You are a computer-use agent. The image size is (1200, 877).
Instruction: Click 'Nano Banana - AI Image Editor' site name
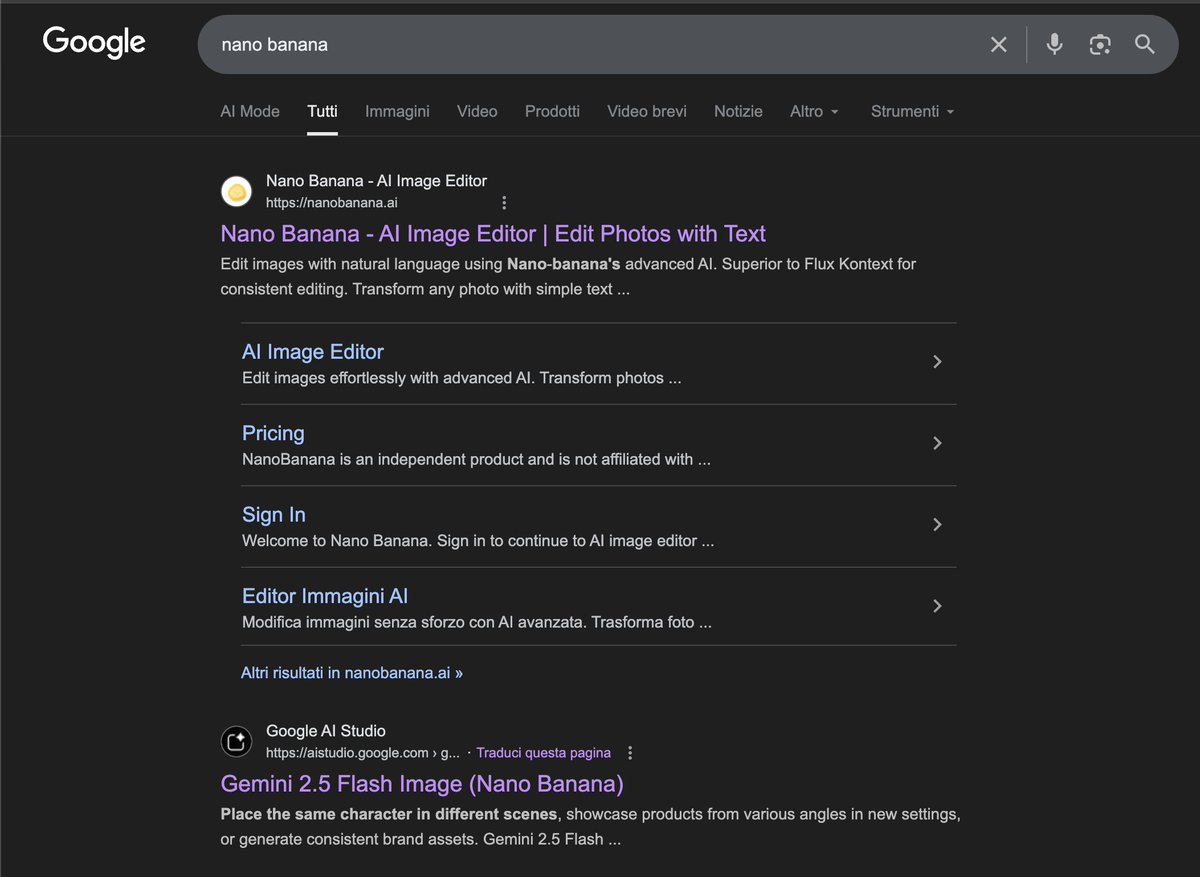pos(376,181)
